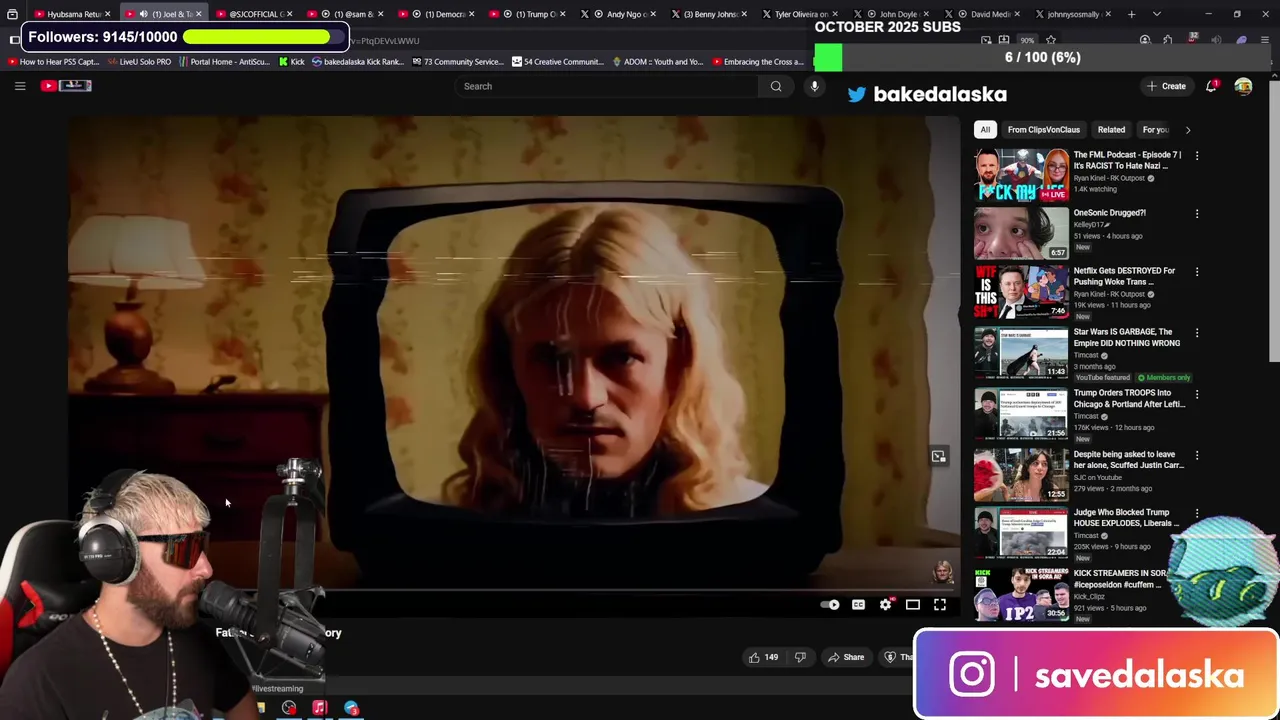Click the Create button
This screenshot has width=1280, height=720.
coord(1166,86)
